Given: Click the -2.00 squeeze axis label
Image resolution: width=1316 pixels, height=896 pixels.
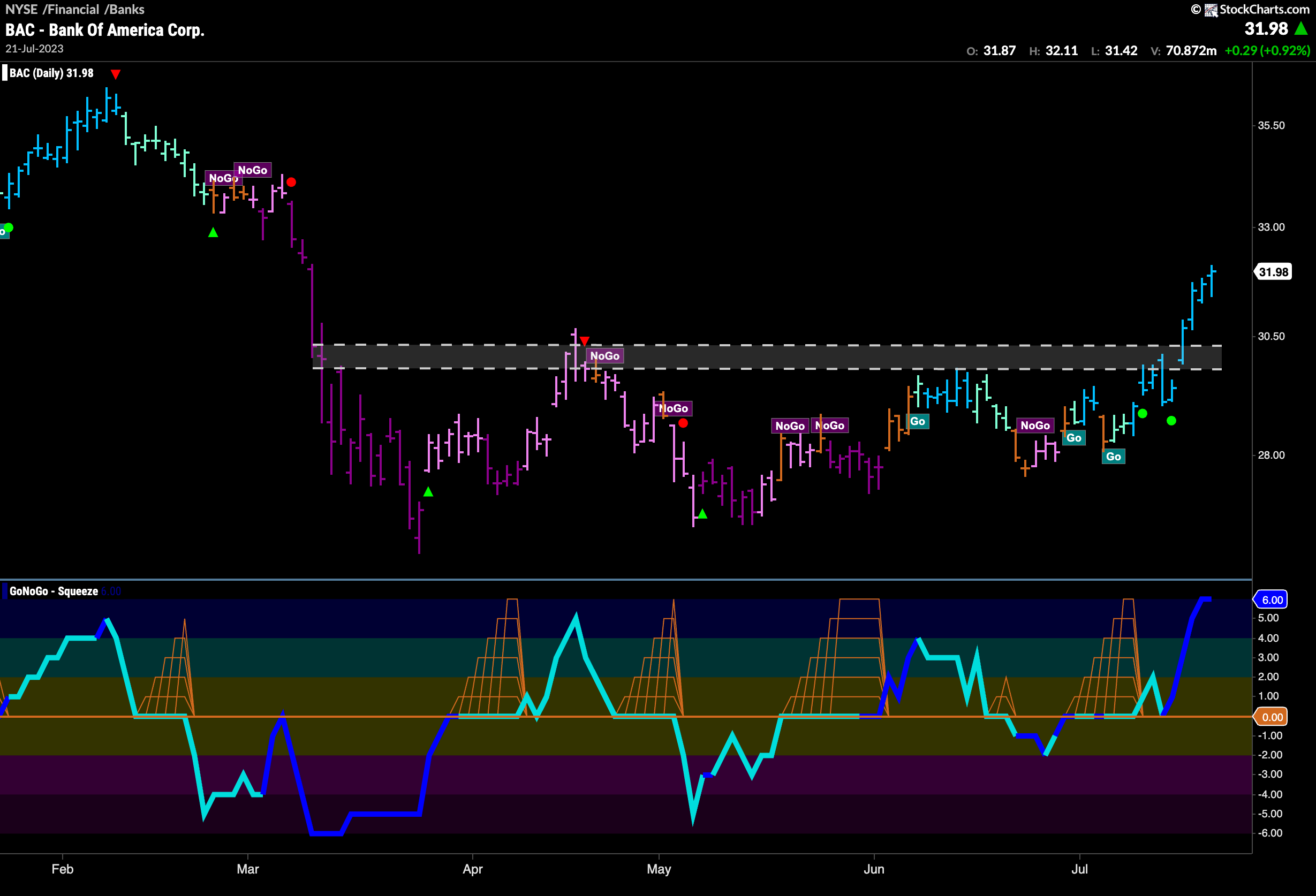Looking at the screenshot, I should click(x=1270, y=755).
